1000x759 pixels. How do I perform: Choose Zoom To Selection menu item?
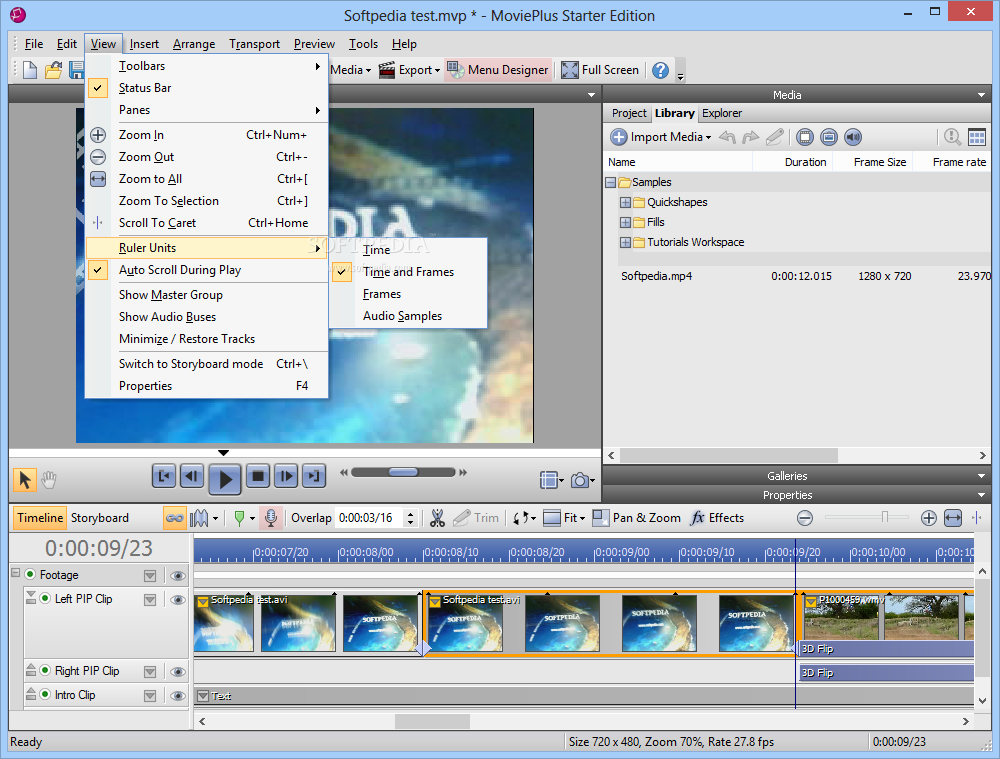(207, 201)
